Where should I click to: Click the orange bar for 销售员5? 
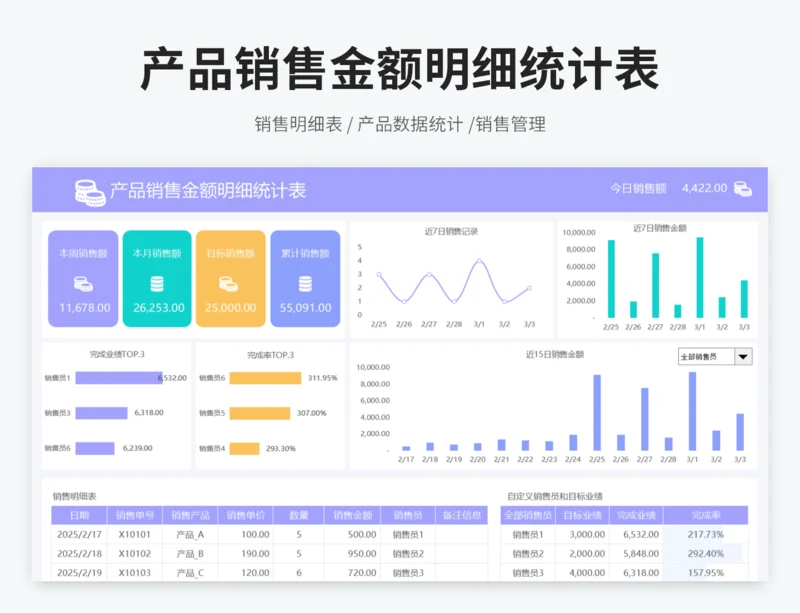pos(260,413)
